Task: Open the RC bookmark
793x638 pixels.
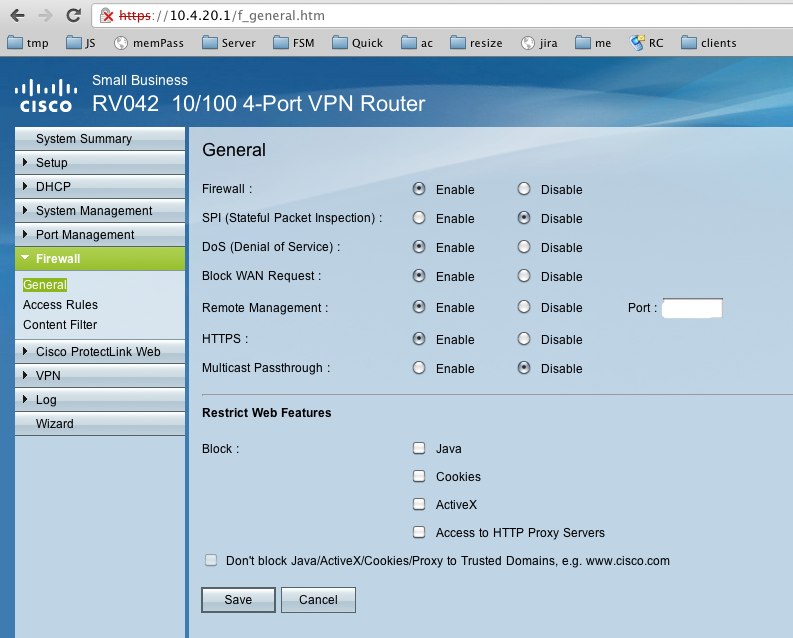Action: (x=647, y=43)
